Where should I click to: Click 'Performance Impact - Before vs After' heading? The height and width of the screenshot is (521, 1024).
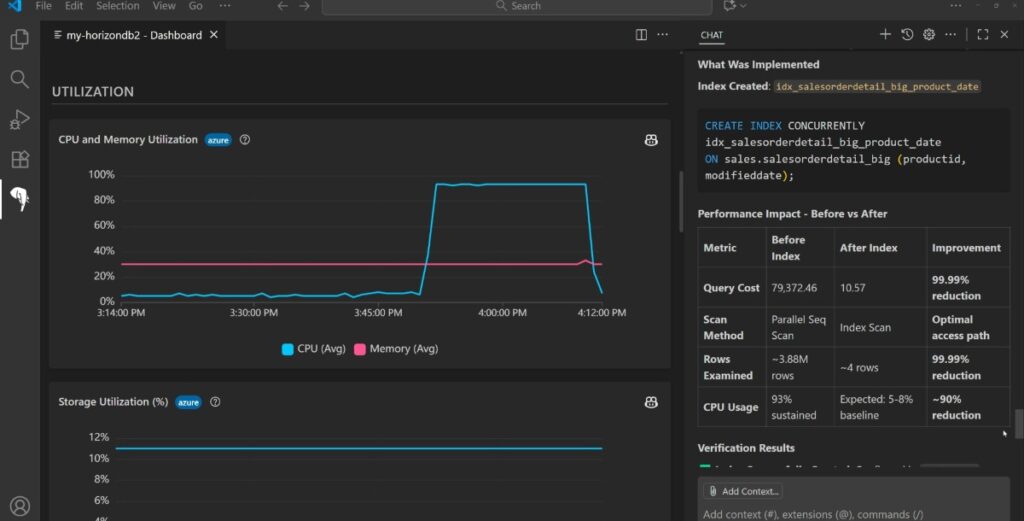[x=792, y=214]
